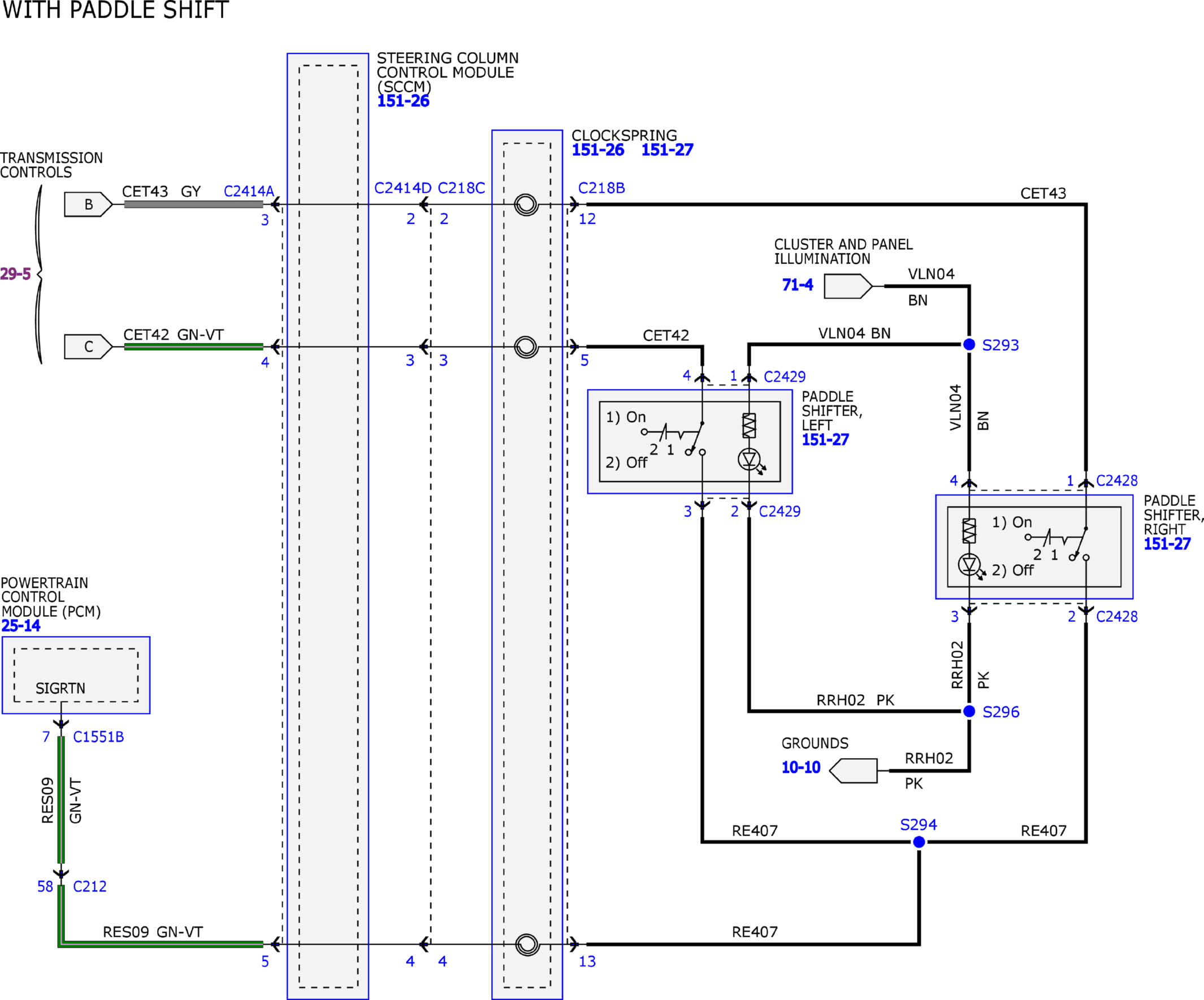This screenshot has height=1000, width=1204.
Task: Click the GROUNDS label
Action: [815, 743]
